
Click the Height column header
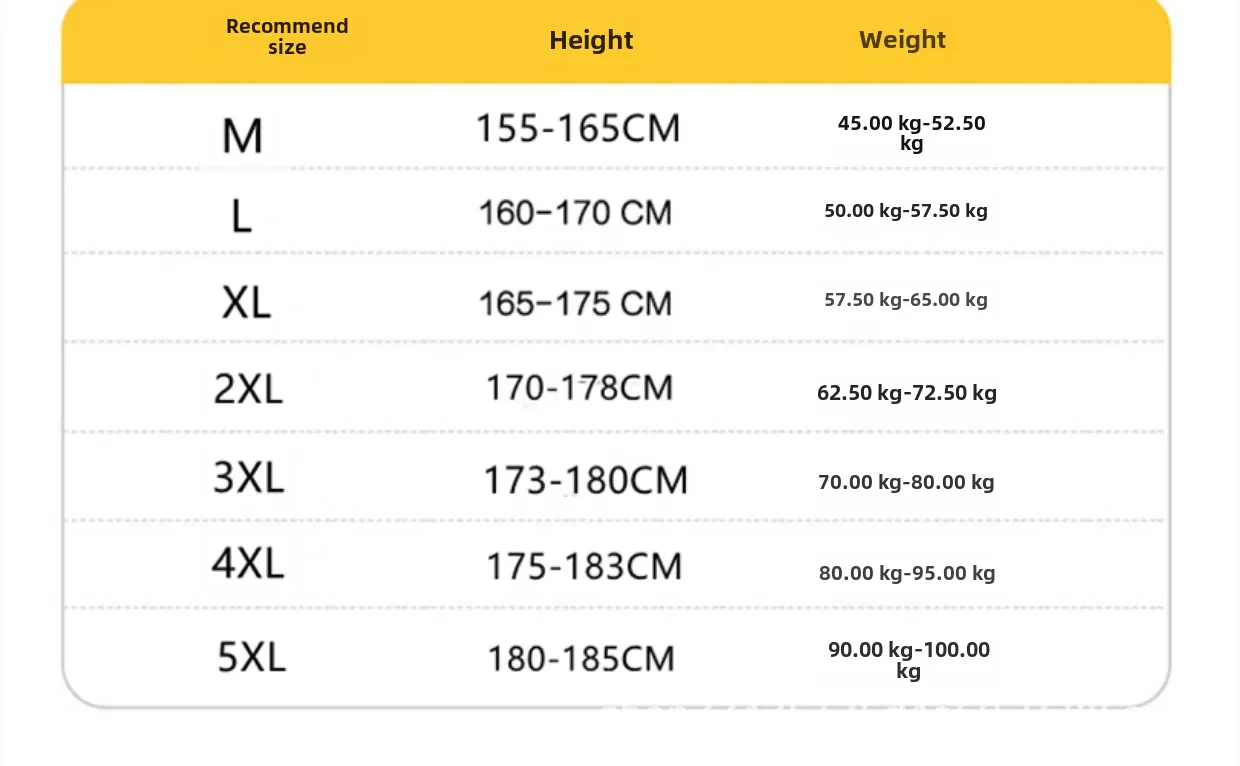(591, 40)
